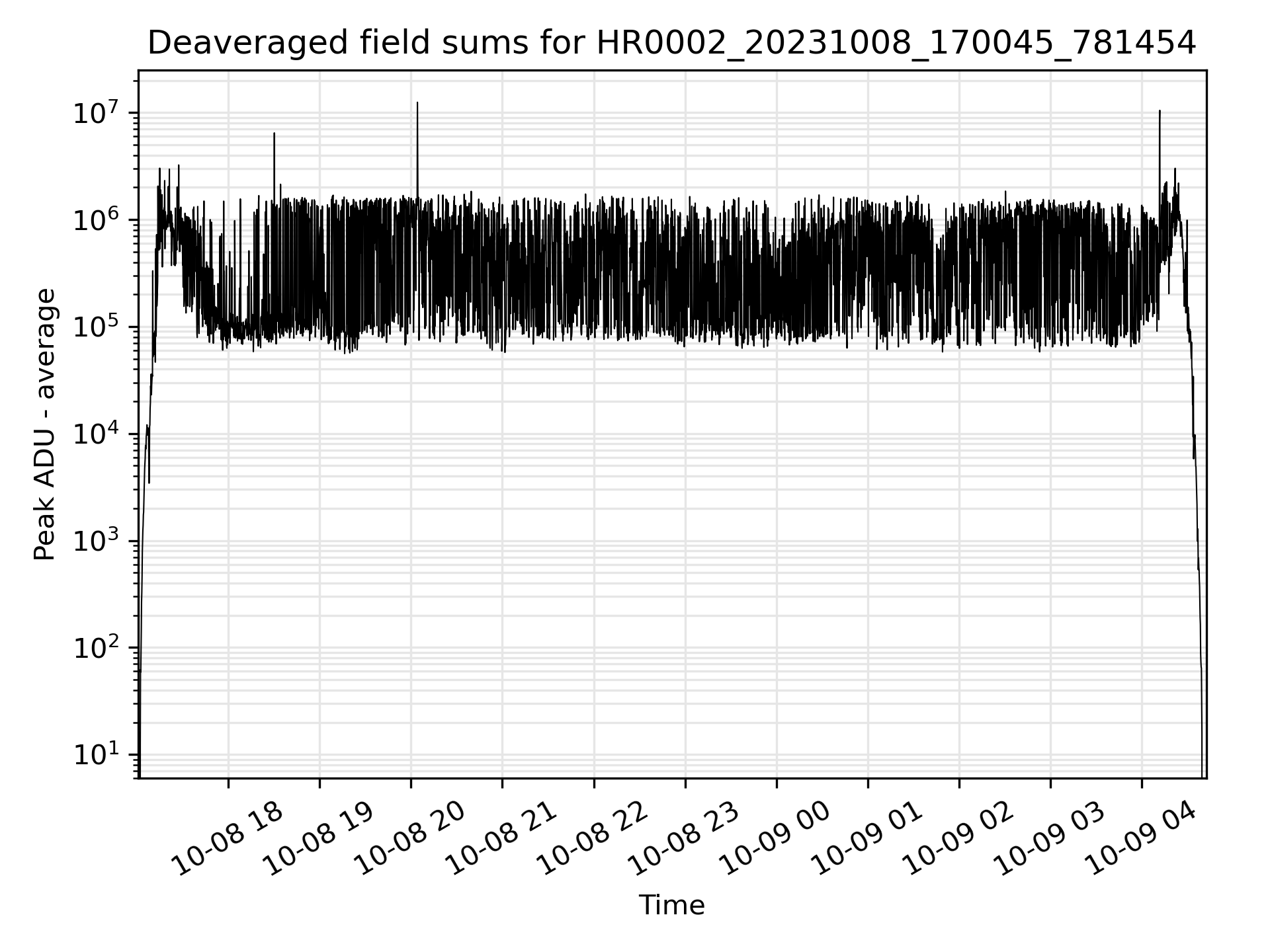Screen dimensions: 1270x952
Task: Click y-axis tick label 10^4
Action: tap(97, 434)
